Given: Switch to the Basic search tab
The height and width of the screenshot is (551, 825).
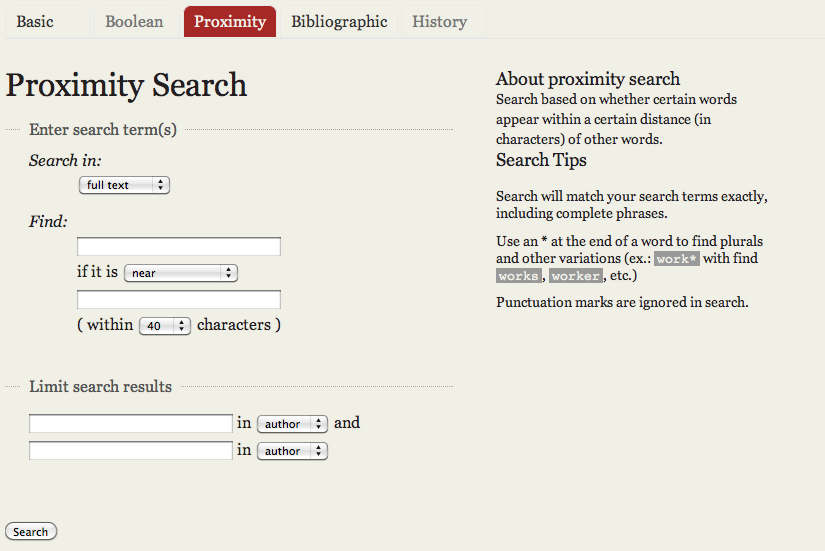Looking at the screenshot, I should (x=47, y=22).
